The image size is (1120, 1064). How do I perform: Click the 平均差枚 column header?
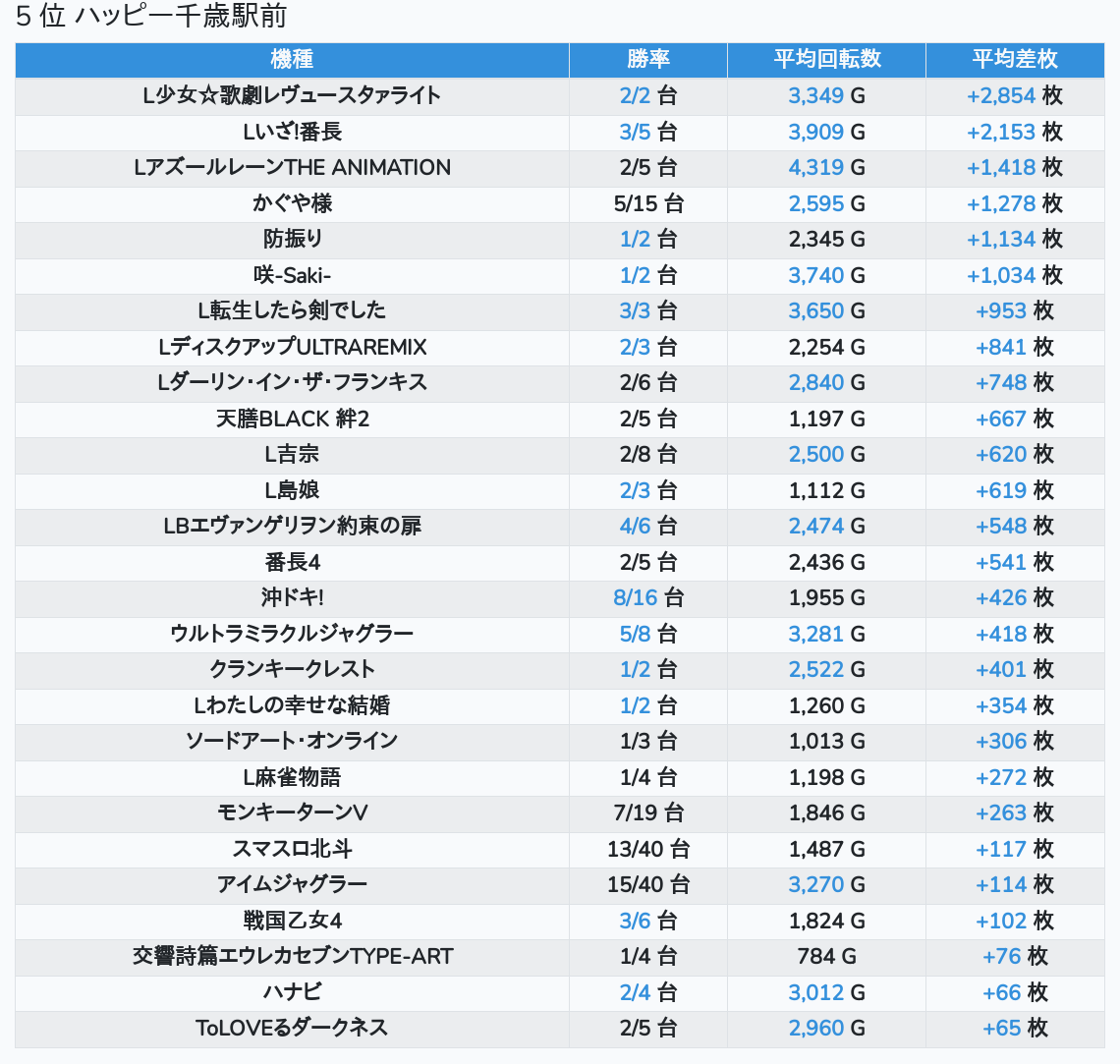point(1015,59)
